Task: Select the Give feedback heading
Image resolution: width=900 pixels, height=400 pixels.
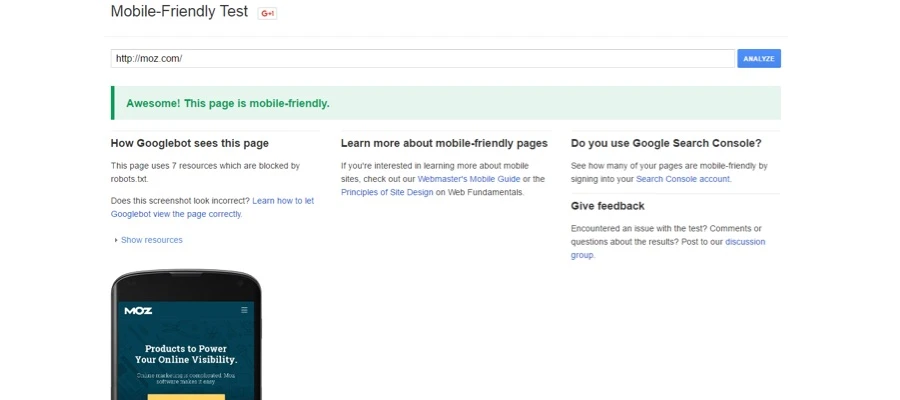Action: 607,206
